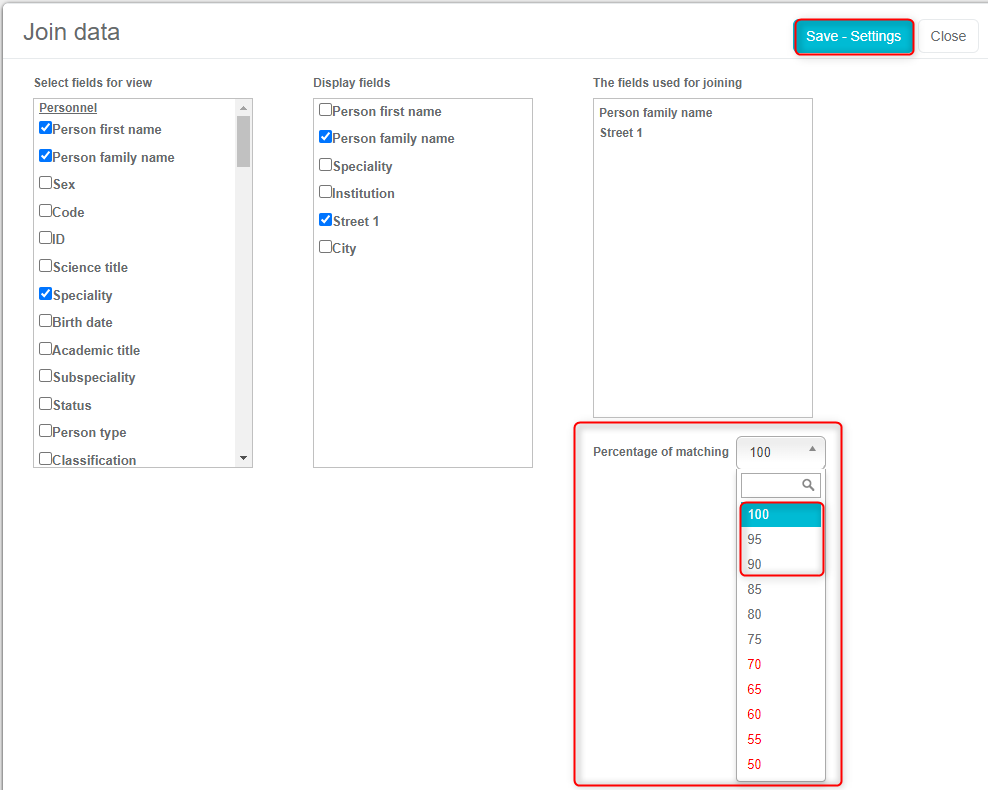Tick the Birth date checkbox
This screenshot has width=988, height=790.
tap(46, 321)
